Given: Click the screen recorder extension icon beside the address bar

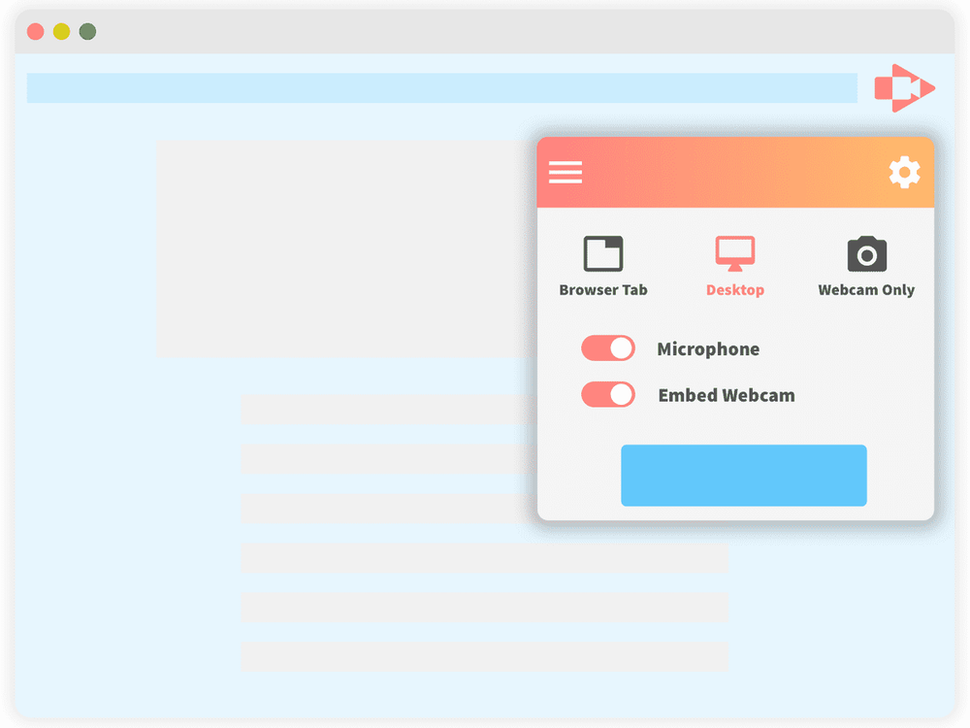Looking at the screenshot, I should tap(903, 88).
